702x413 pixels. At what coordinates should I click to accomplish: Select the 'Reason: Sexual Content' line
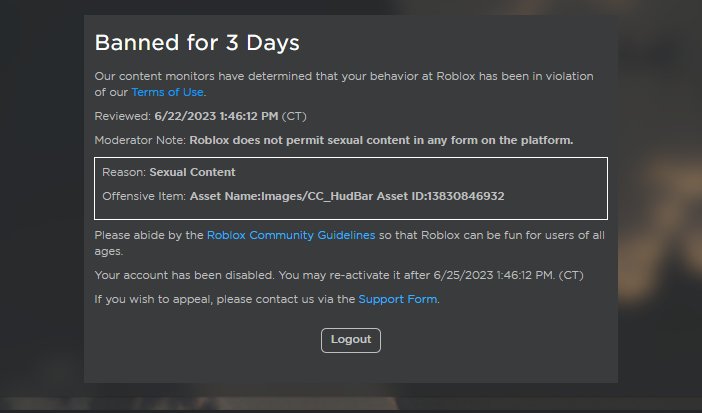click(169, 172)
